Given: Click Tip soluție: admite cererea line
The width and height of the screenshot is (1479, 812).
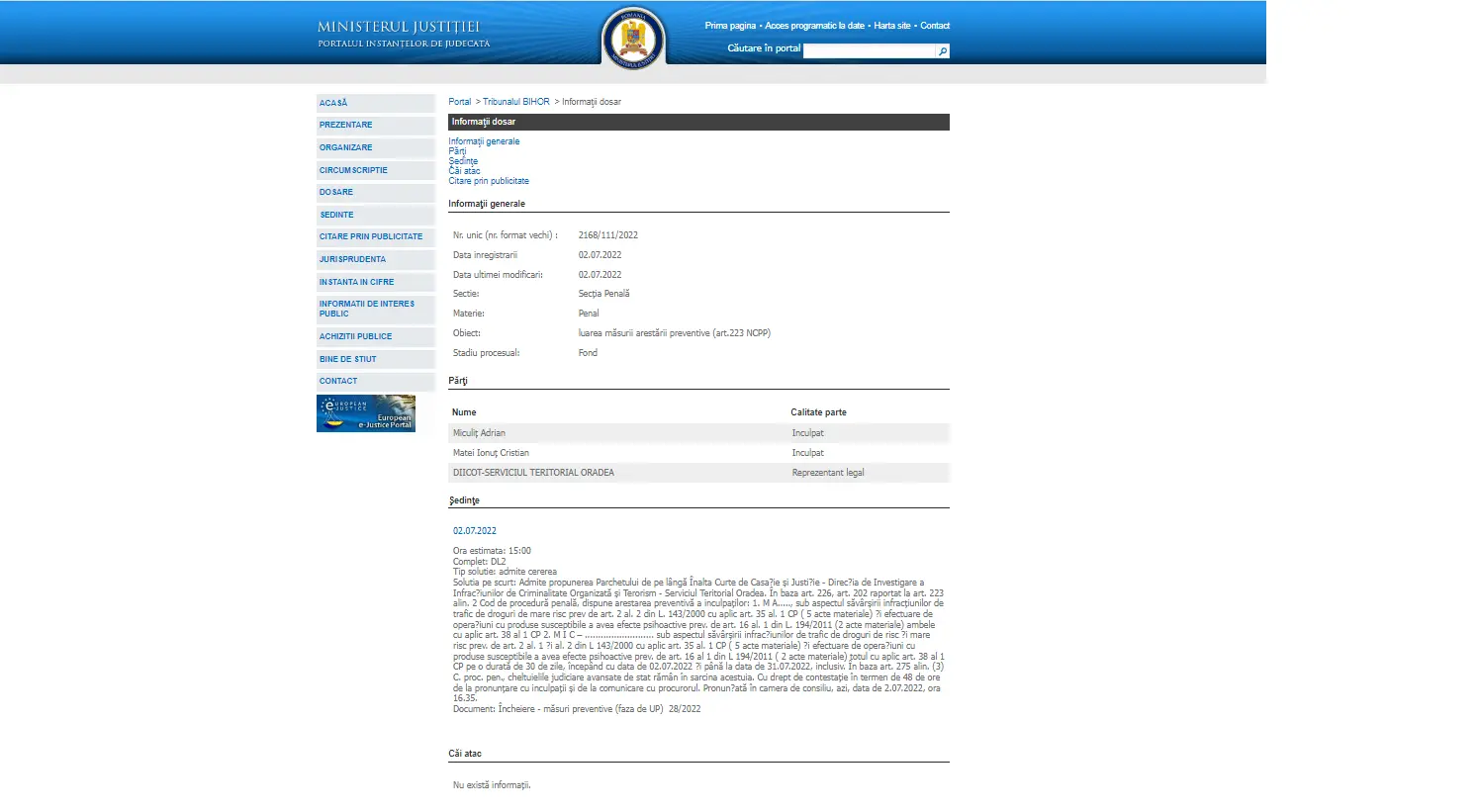Looking at the screenshot, I should click(505, 572).
